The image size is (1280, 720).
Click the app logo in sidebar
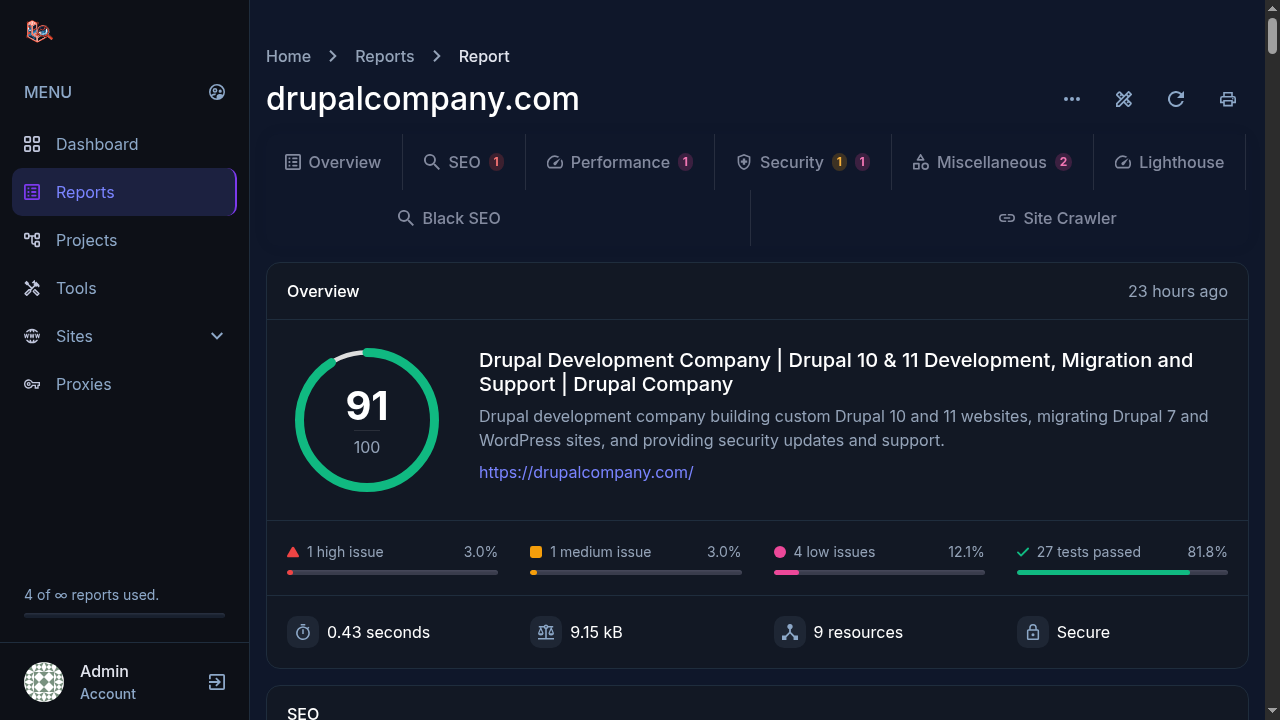click(x=38, y=32)
